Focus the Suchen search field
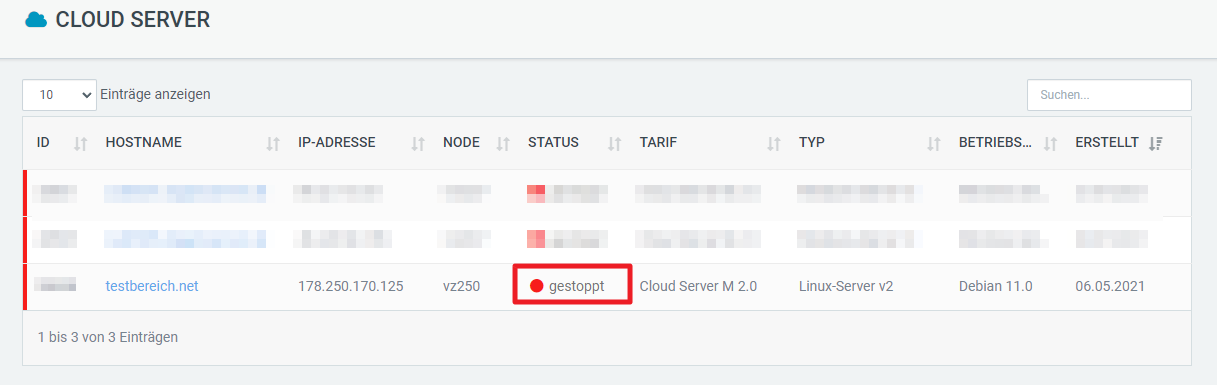This screenshot has height=385, width=1217. (1109, 95)
